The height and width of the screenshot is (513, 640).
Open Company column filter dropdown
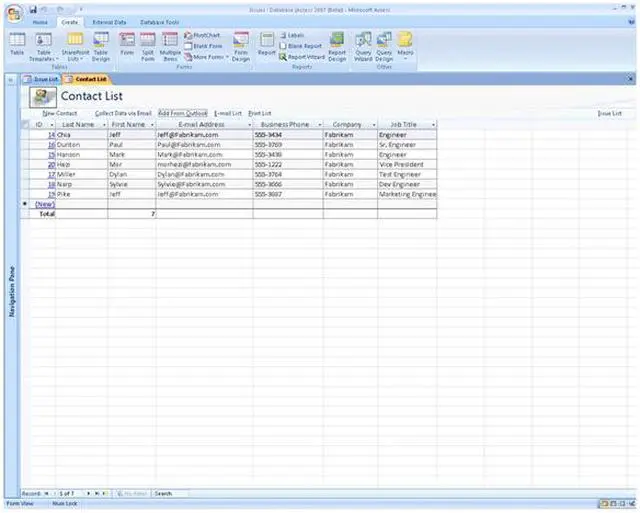(x=371, y=125)
